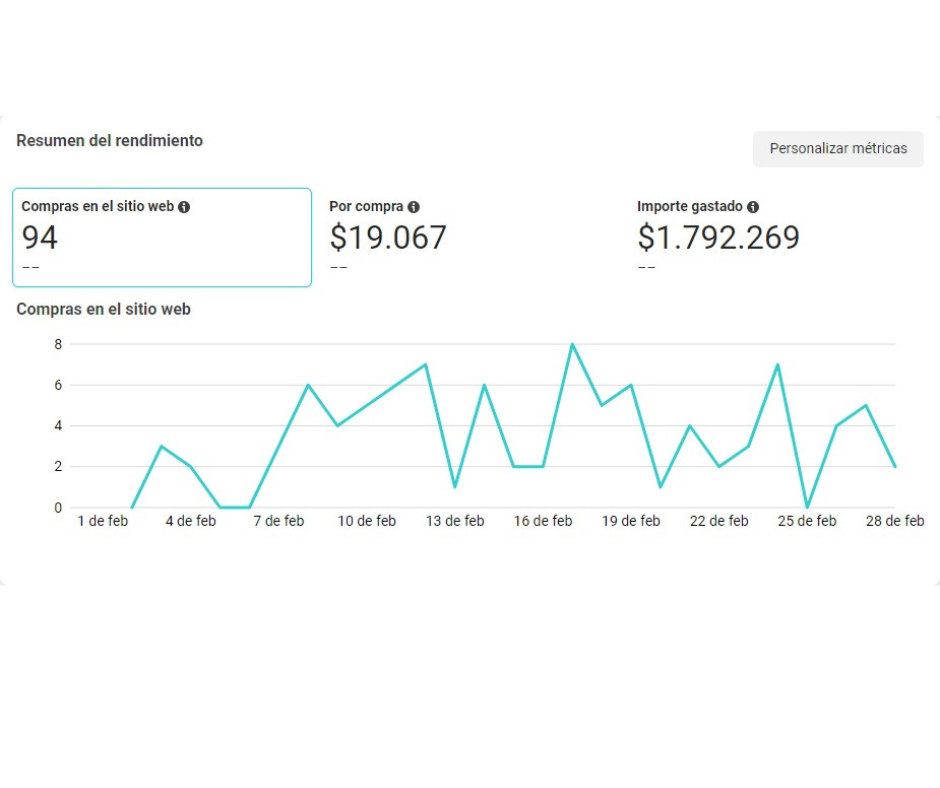Image resolution: width=940 pixels, height=788 pixels.
Task: Click info icon next to Importe gastado
Action: (752, 207)
